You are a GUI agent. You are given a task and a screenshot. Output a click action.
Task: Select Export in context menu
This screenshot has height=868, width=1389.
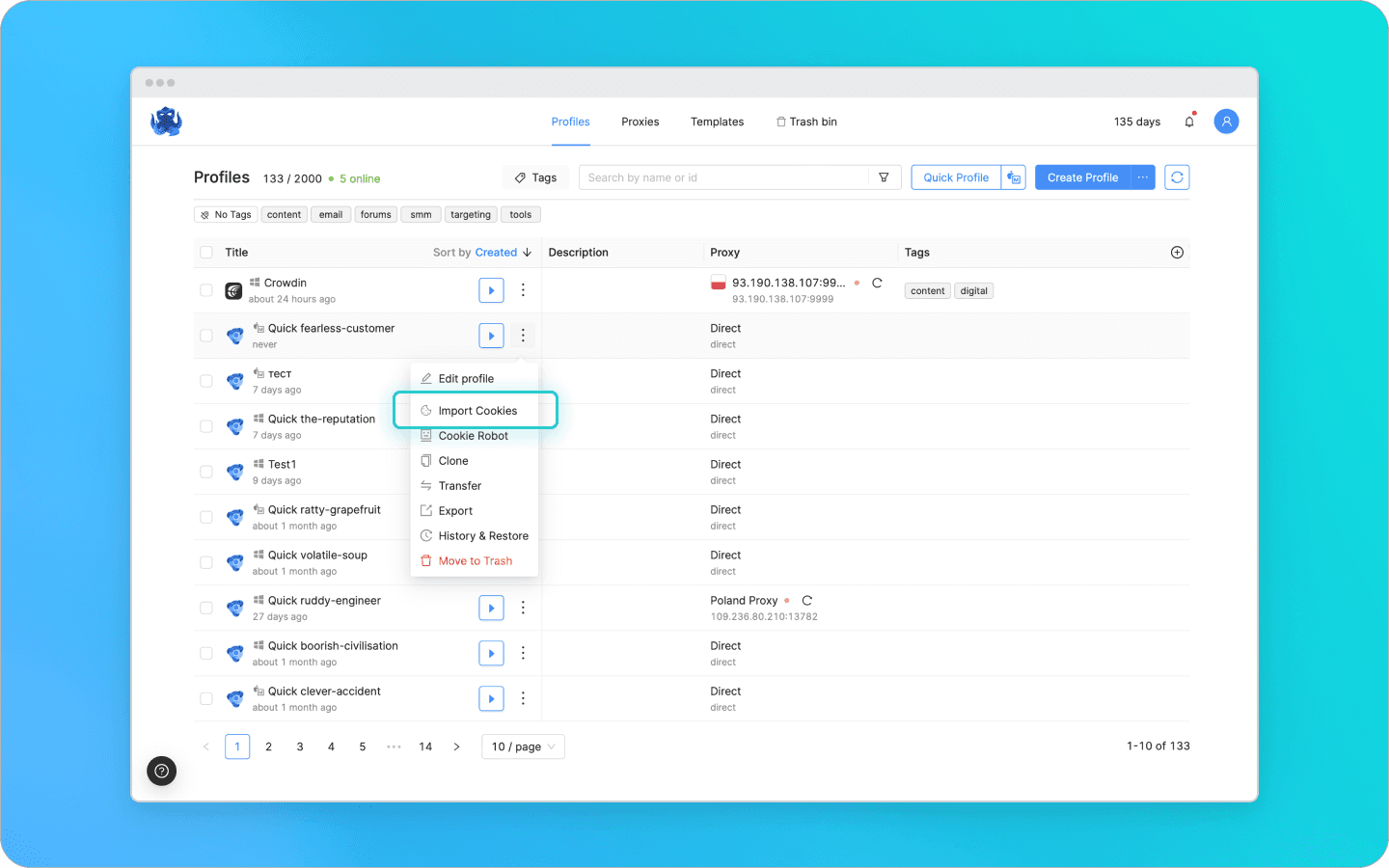coord(475,511)
